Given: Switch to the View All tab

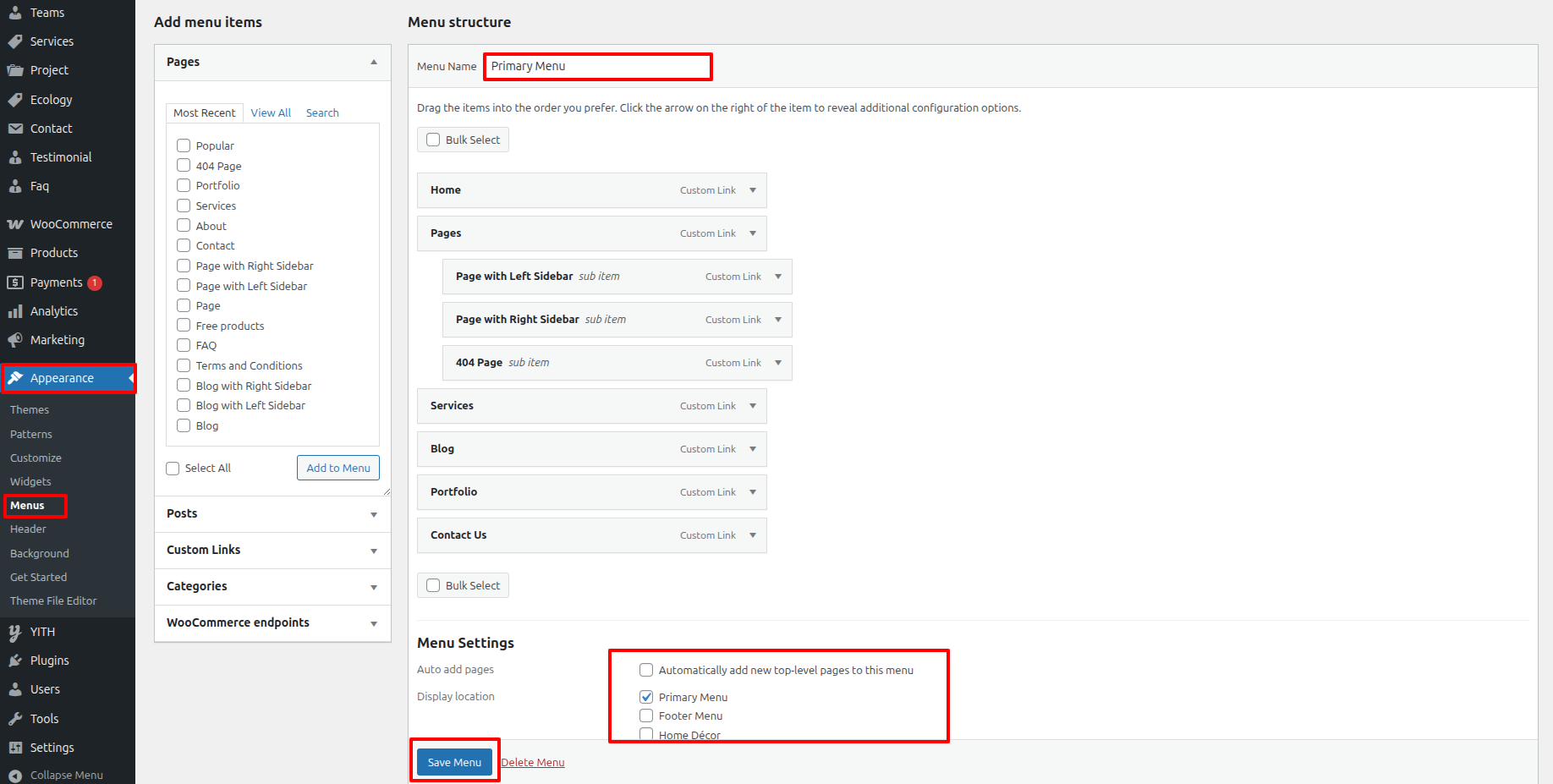Looking at the screenshot, I should 271,112.
